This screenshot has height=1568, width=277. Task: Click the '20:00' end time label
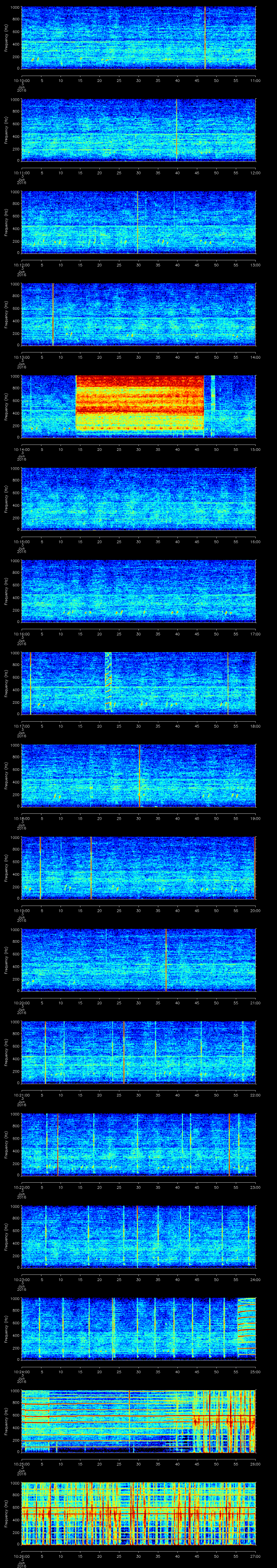point(255,910)
